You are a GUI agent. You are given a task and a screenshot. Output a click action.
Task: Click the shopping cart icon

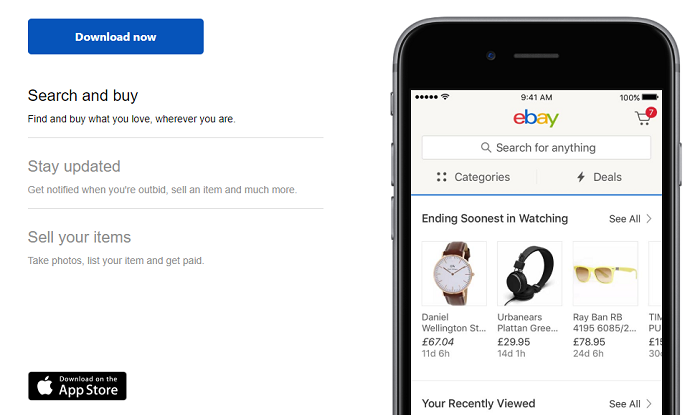pyautogui.click(x=642, y=119)
